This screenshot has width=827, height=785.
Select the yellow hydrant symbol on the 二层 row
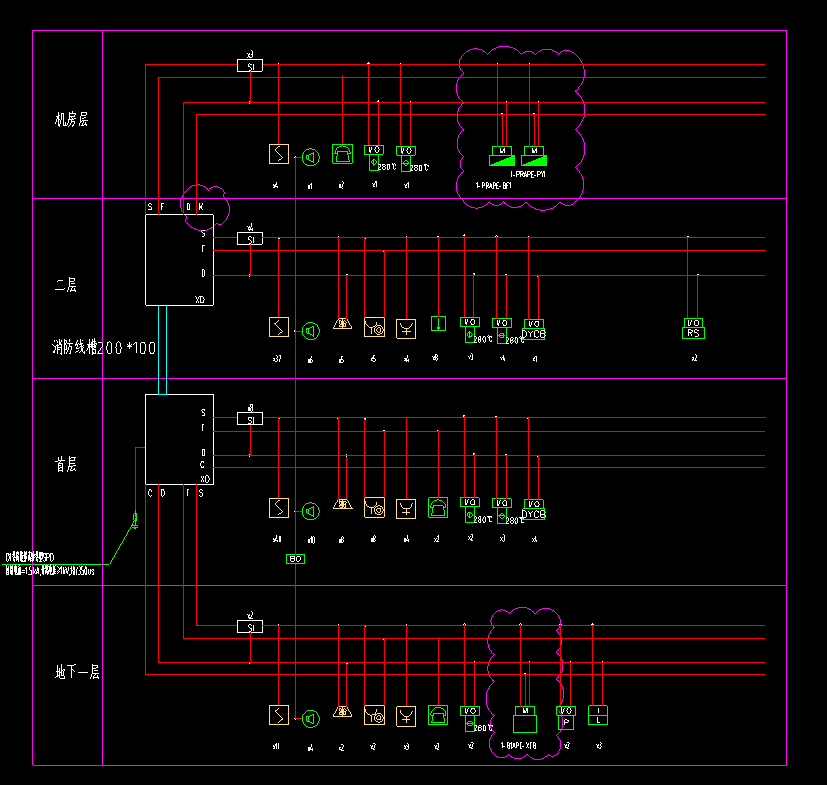click(x=374, y=328)
